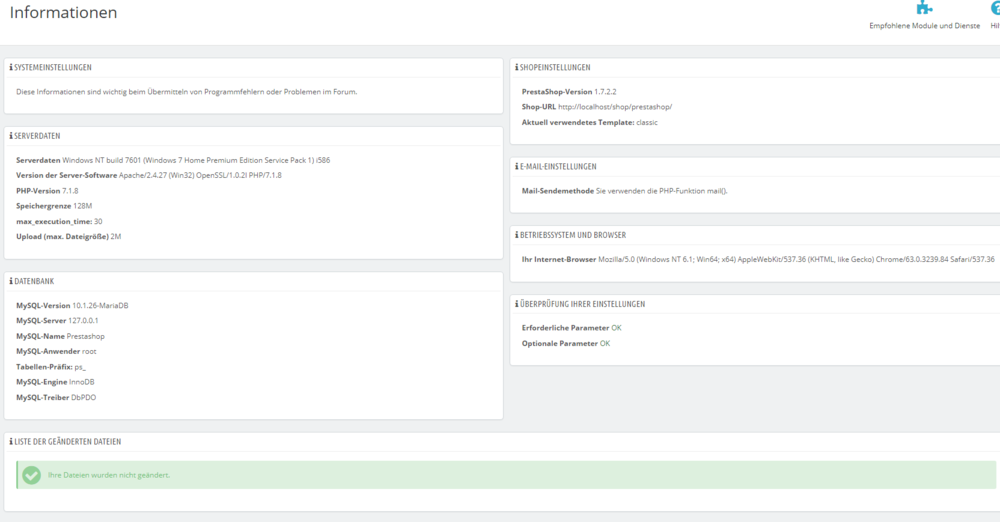Click the Informationen page title

click(63, 13)
